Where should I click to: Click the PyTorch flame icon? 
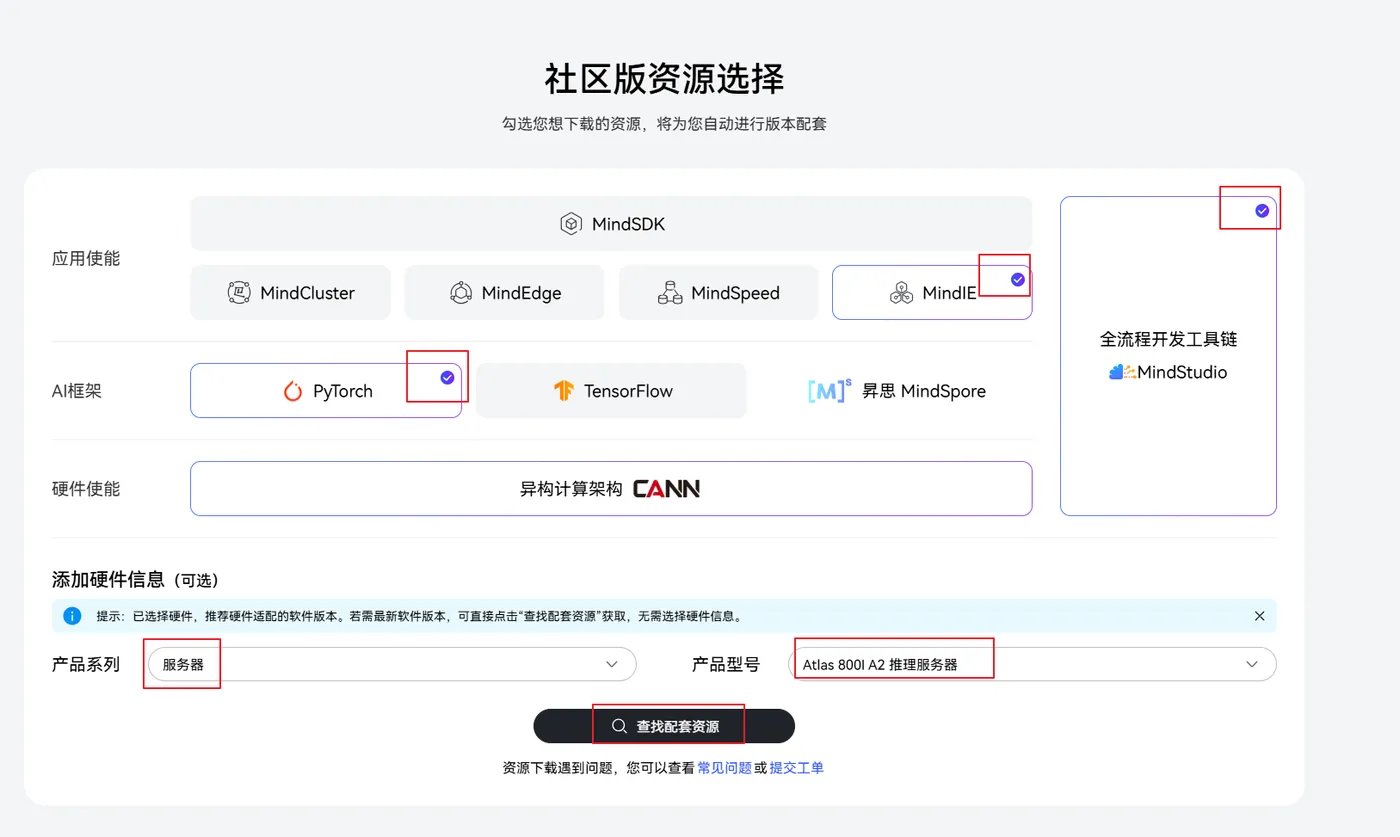[293, 391]
